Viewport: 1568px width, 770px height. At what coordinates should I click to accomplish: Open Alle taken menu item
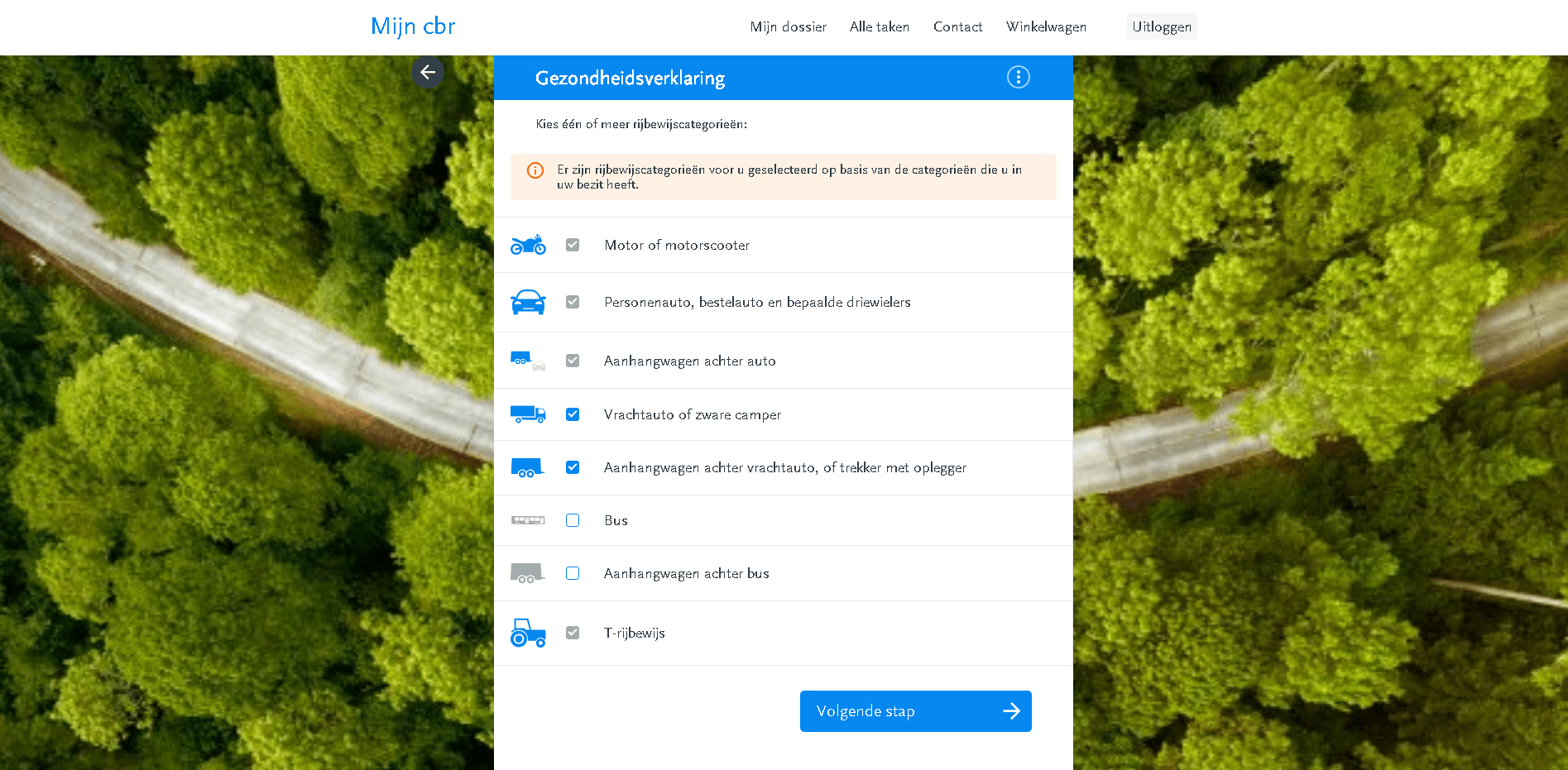point(880,26)
